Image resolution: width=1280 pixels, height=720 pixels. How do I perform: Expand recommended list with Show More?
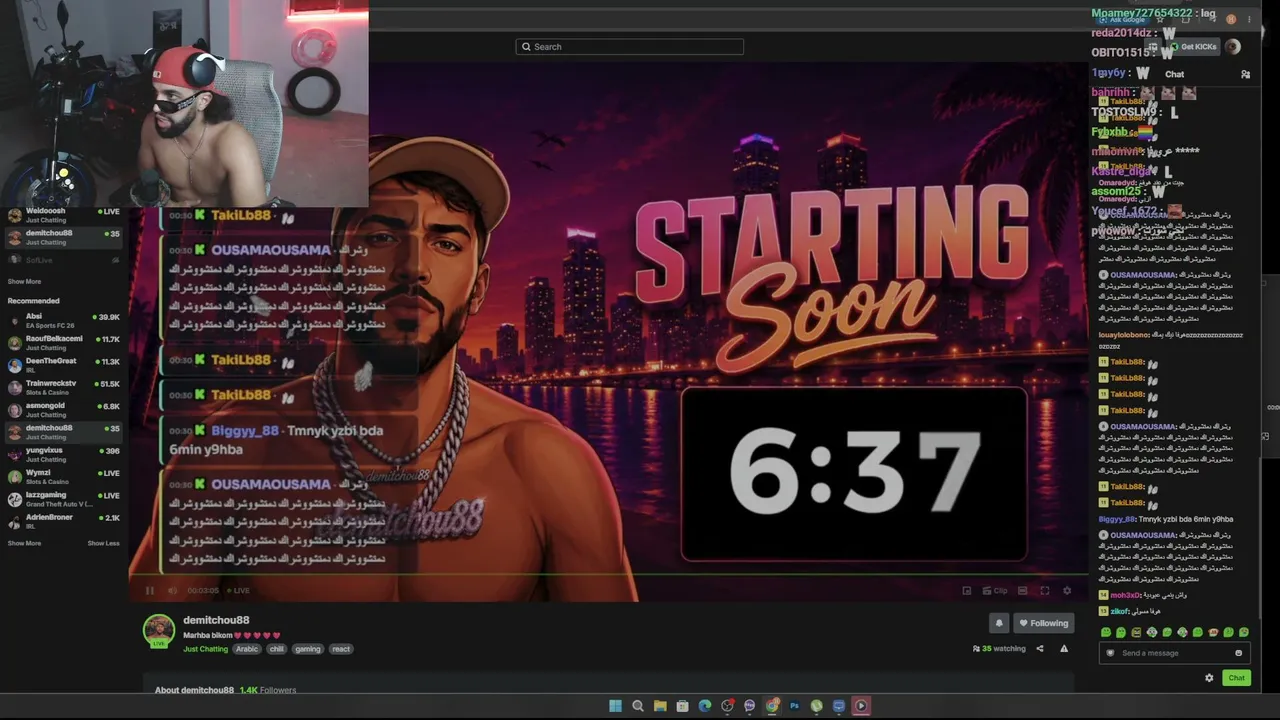click(24, 543)
